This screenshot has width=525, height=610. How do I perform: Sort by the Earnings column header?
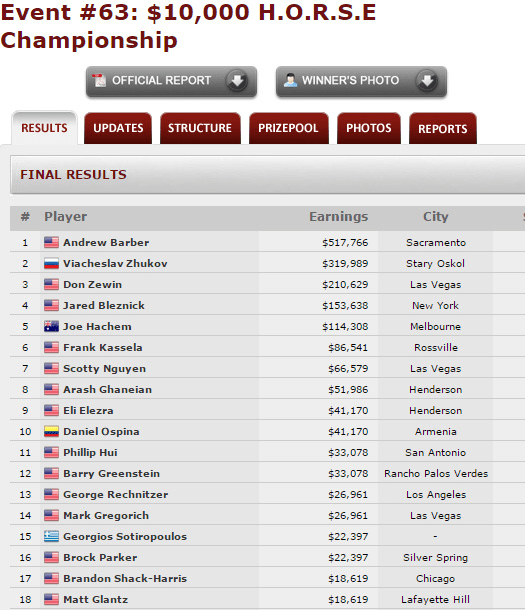(338, 217)
